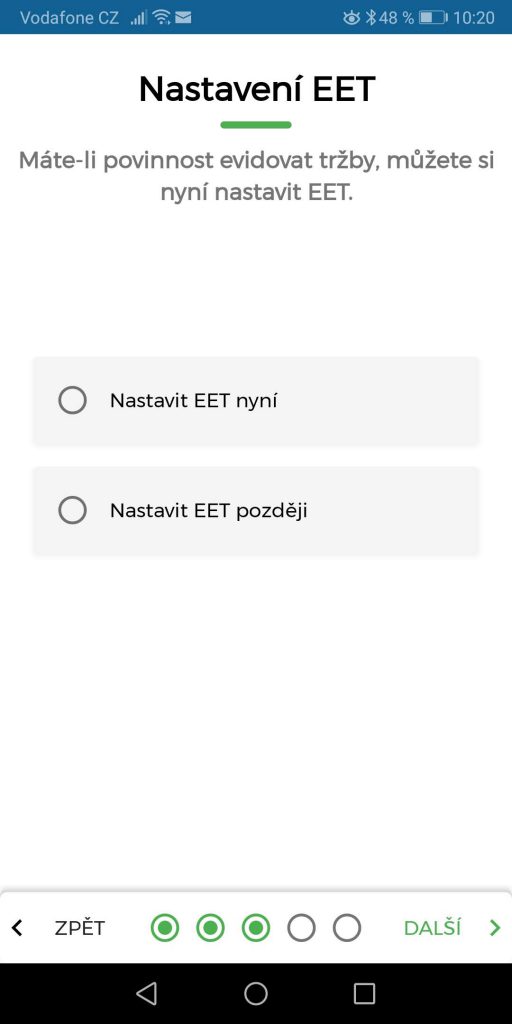Select the 'Nastavit EET později' radio button

coord(72,510)
